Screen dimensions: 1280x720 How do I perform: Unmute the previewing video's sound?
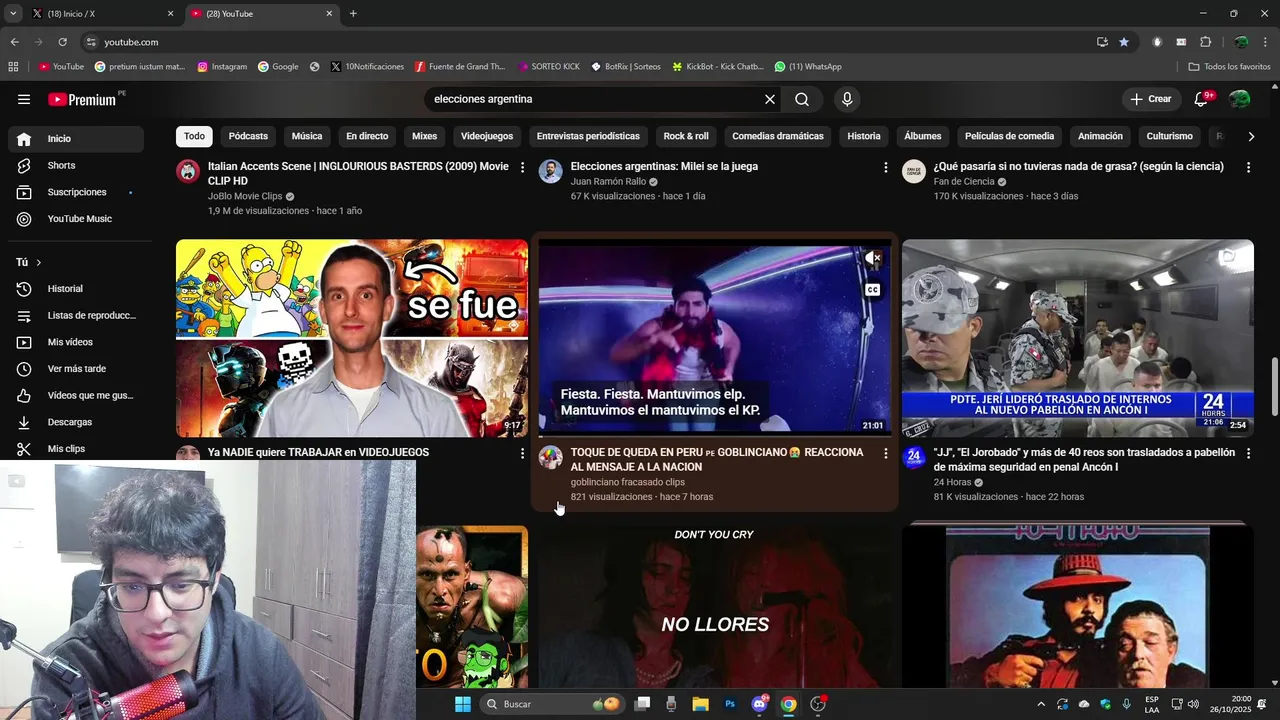(872, 258)
